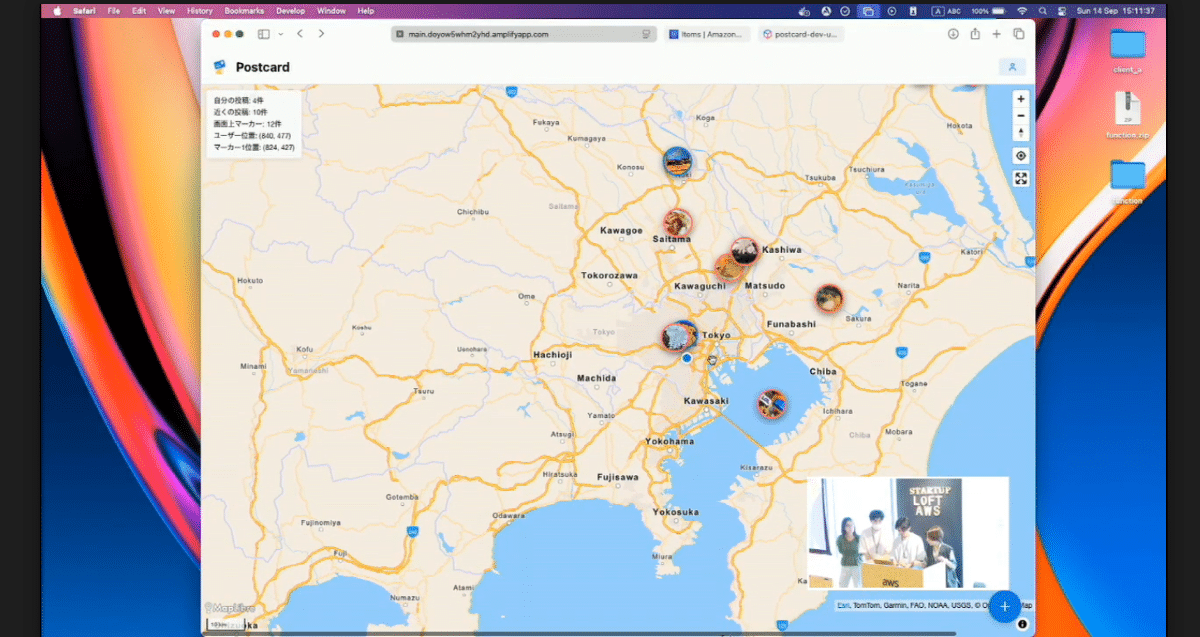Click the Esri attribution link
The image size is (1200, 637).
(x=843, y=605)
